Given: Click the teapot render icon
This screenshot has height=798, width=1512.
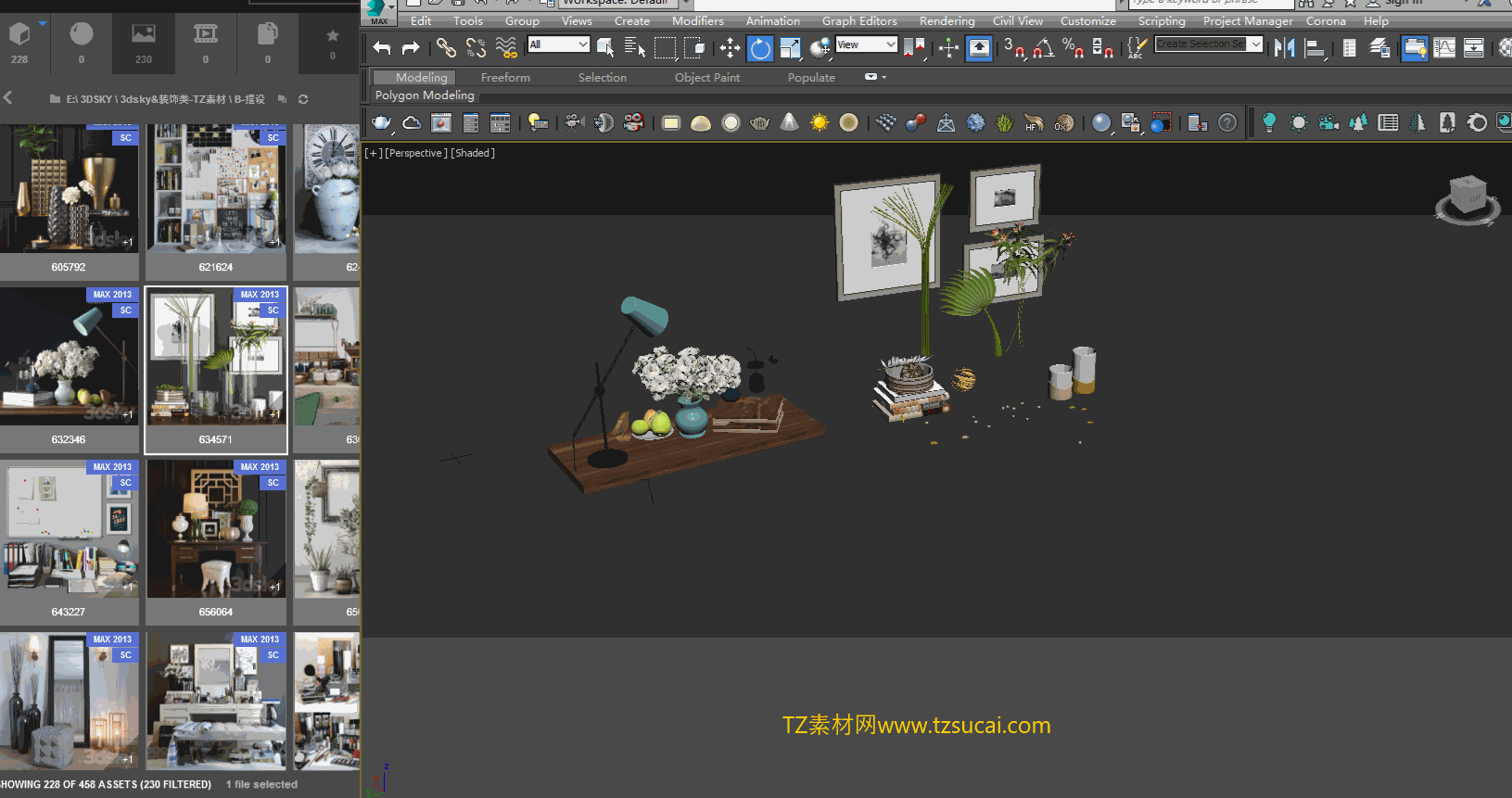Looking at the screenshot, I should coord(381,122).
